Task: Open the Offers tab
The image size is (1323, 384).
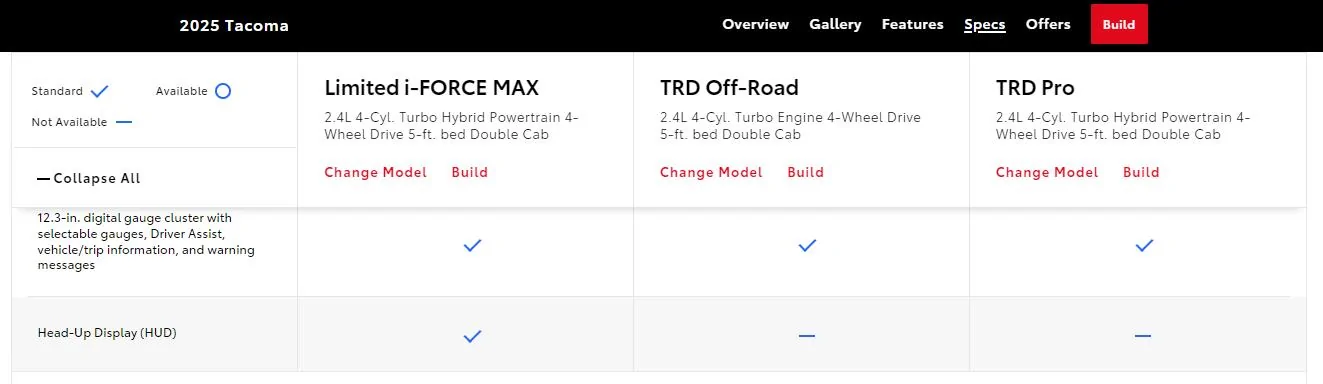Action: 1048,24
